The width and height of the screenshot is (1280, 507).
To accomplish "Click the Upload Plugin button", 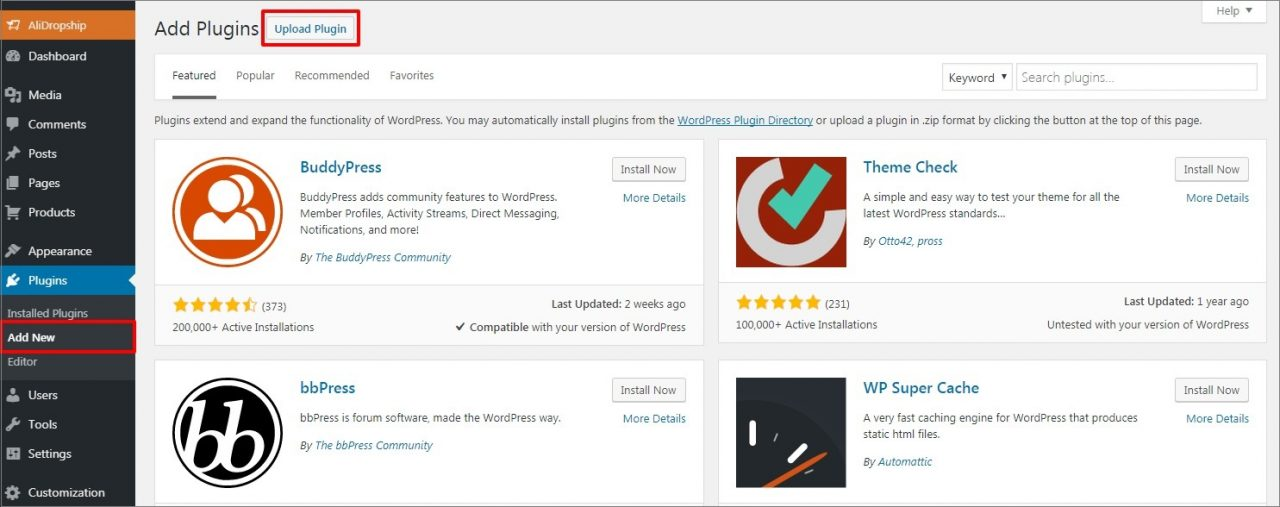I will (x=310, y=29).
